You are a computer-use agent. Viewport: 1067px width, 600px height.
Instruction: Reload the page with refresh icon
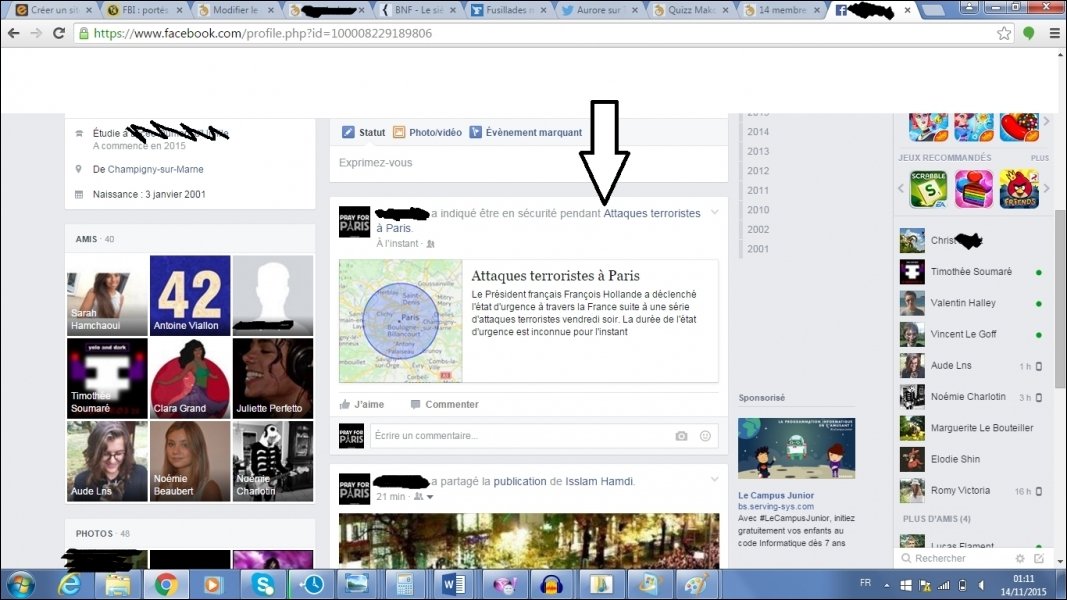(x=59, y=33)
